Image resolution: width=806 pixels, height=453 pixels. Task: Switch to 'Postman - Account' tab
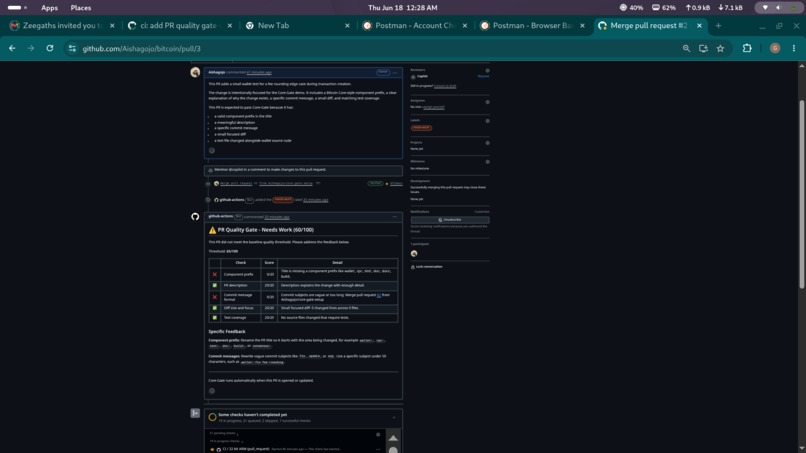[x=414, y=25]
